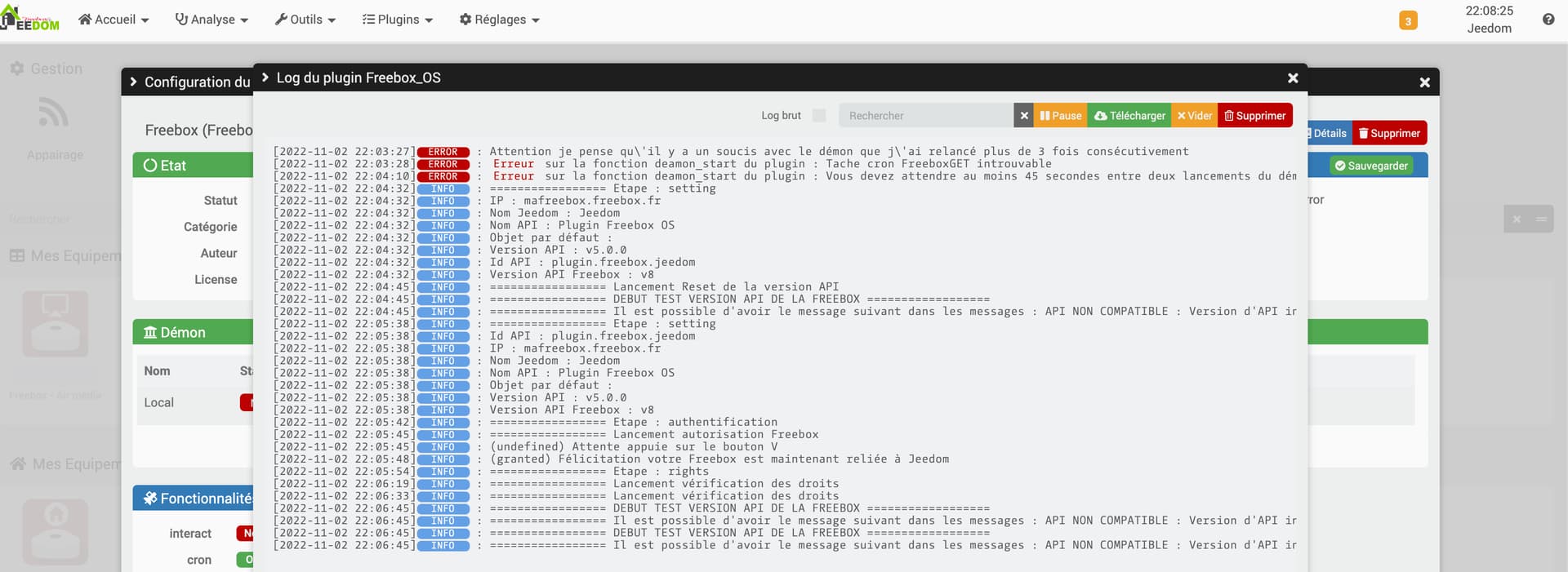The width and height of the screenshot is (1568, 572).
Task: Click the Jeedom logo
Action: coord(30,19)
